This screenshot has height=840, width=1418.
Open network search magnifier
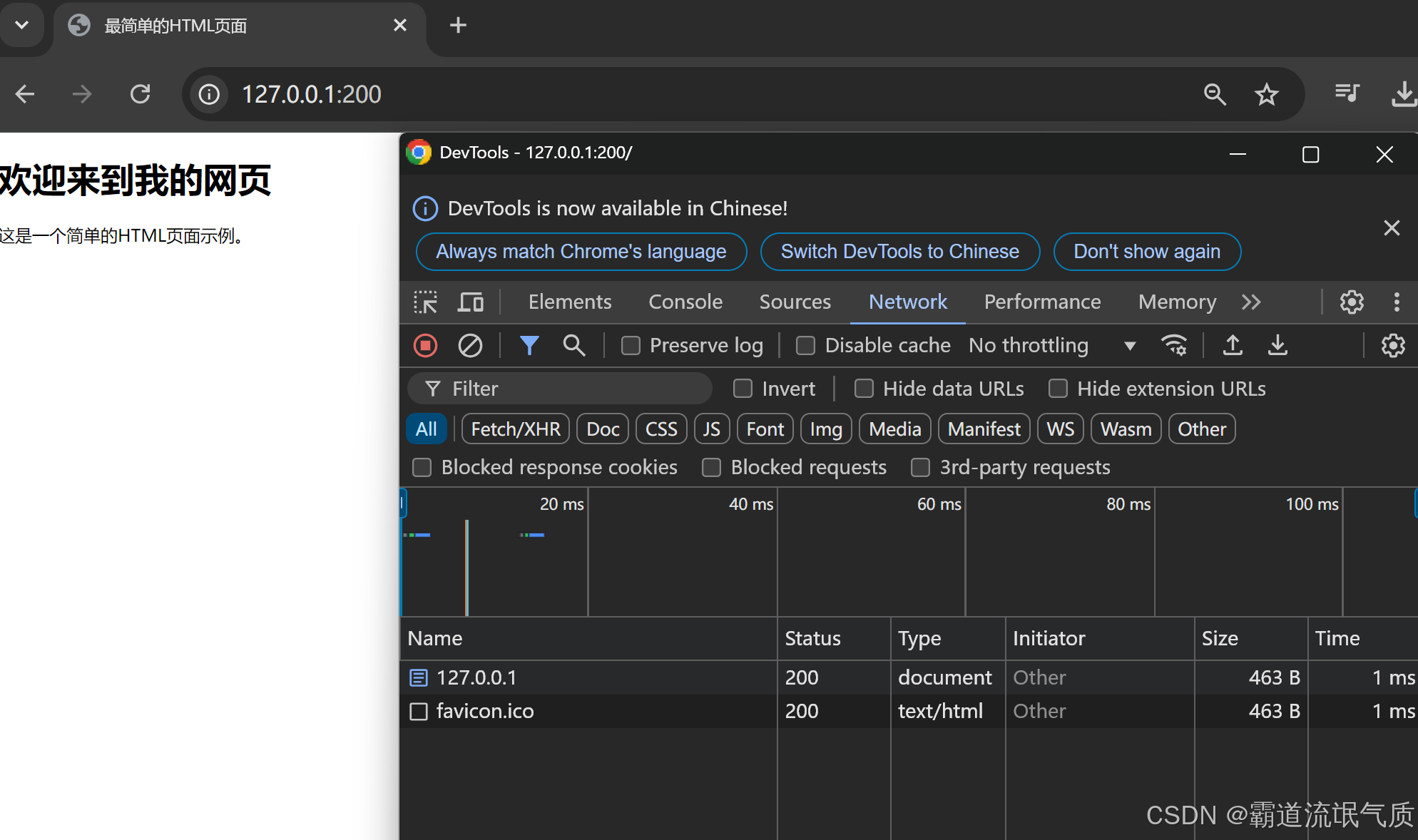(573, 346)
